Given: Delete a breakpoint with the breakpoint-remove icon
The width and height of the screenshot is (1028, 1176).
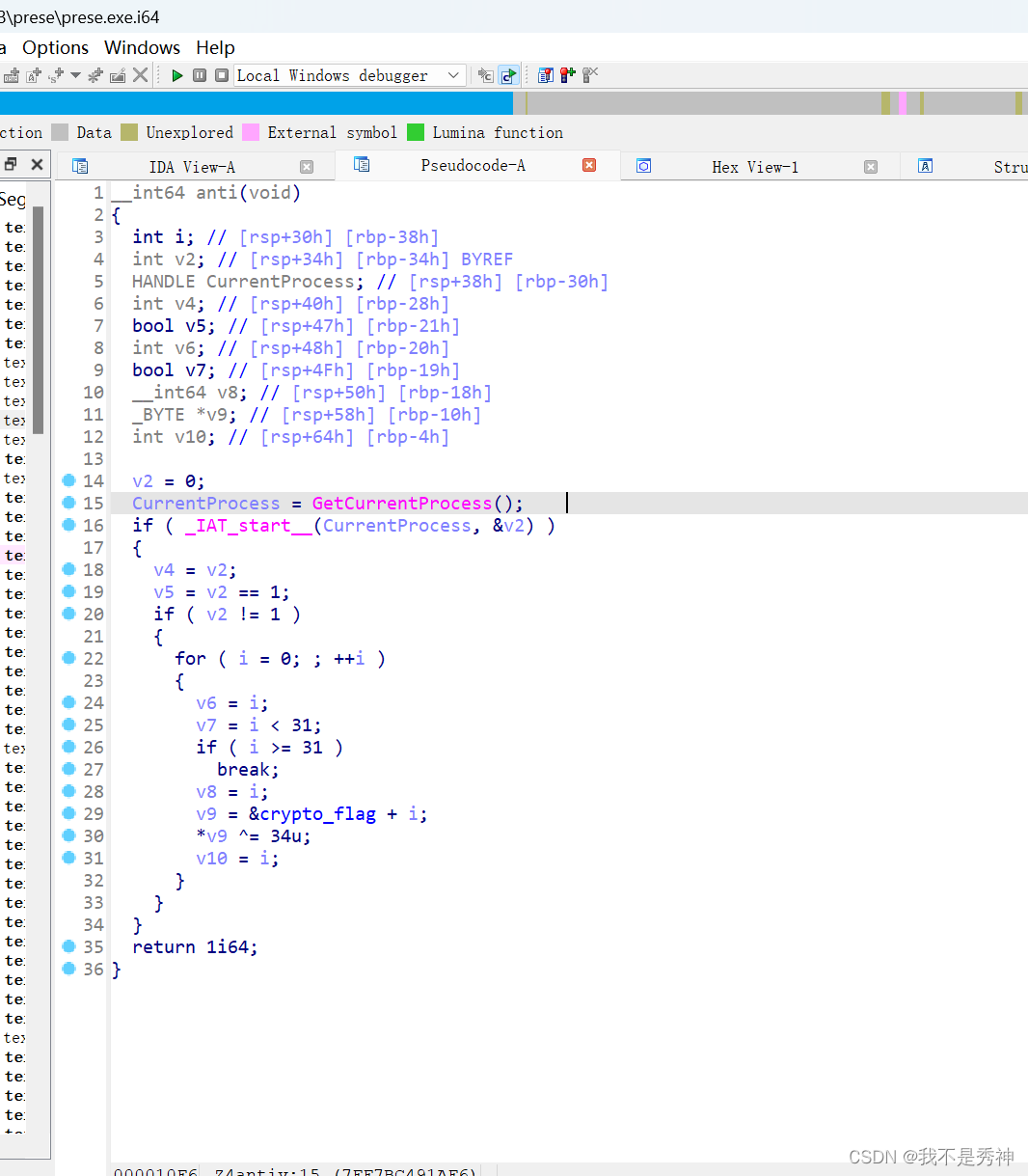Looking at the screenshot, I should coord(589,75).
